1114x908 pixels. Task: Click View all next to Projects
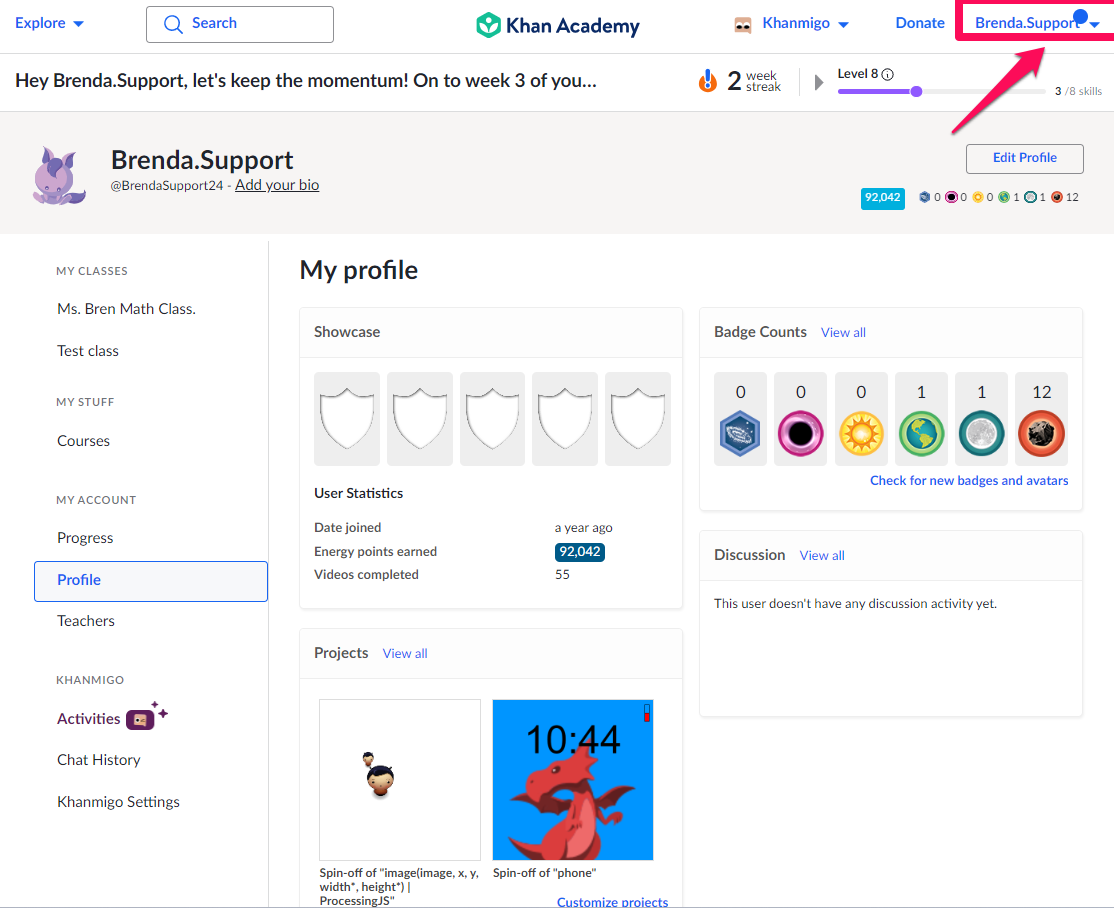pyautogui.click(x=405, y=654)
